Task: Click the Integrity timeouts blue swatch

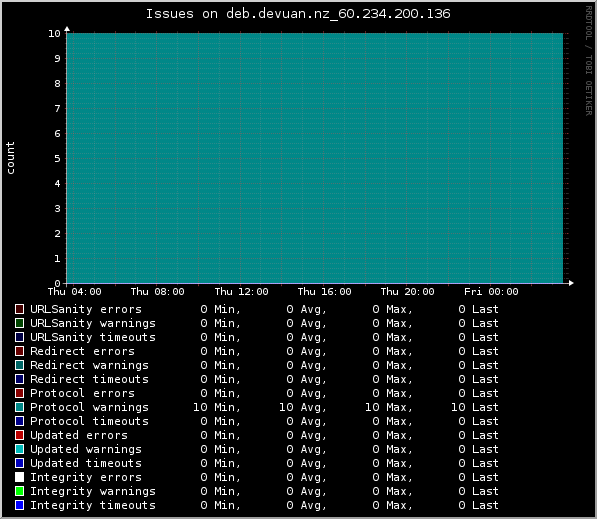Action: [19, 505]
